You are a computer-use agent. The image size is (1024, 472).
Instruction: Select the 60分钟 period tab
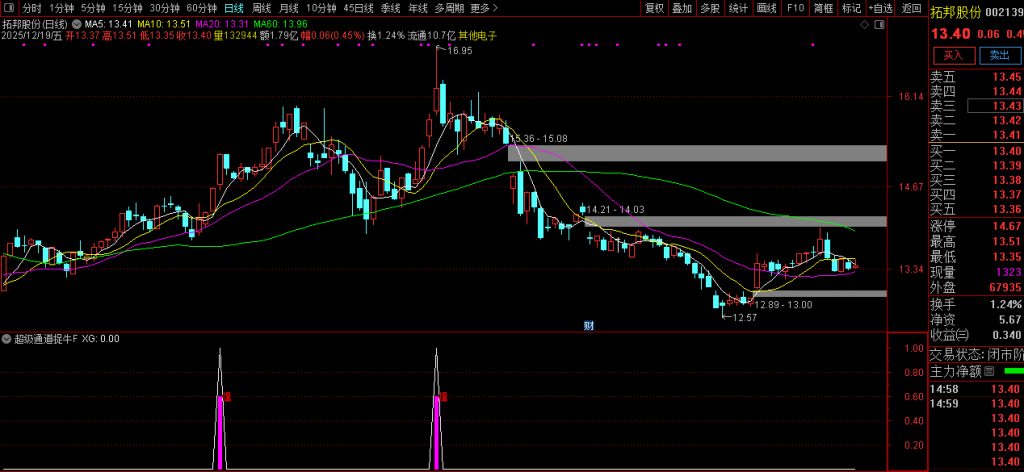(x=201, y=8)
